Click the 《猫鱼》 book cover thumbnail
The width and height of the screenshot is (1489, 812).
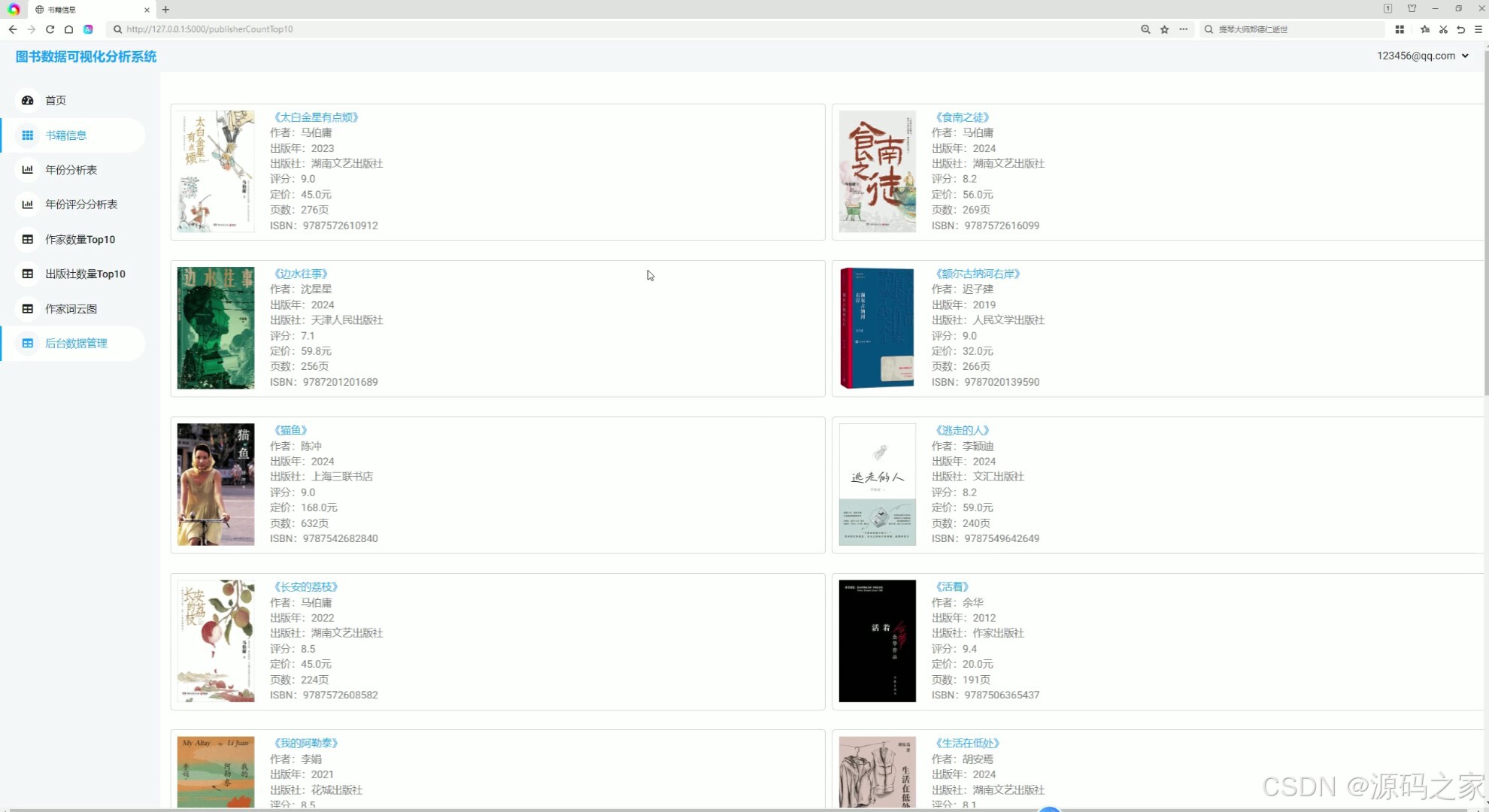216,484
